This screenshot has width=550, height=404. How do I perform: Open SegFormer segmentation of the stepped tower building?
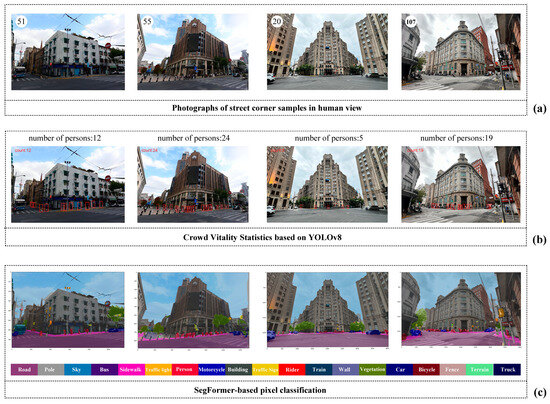[328, 310]
